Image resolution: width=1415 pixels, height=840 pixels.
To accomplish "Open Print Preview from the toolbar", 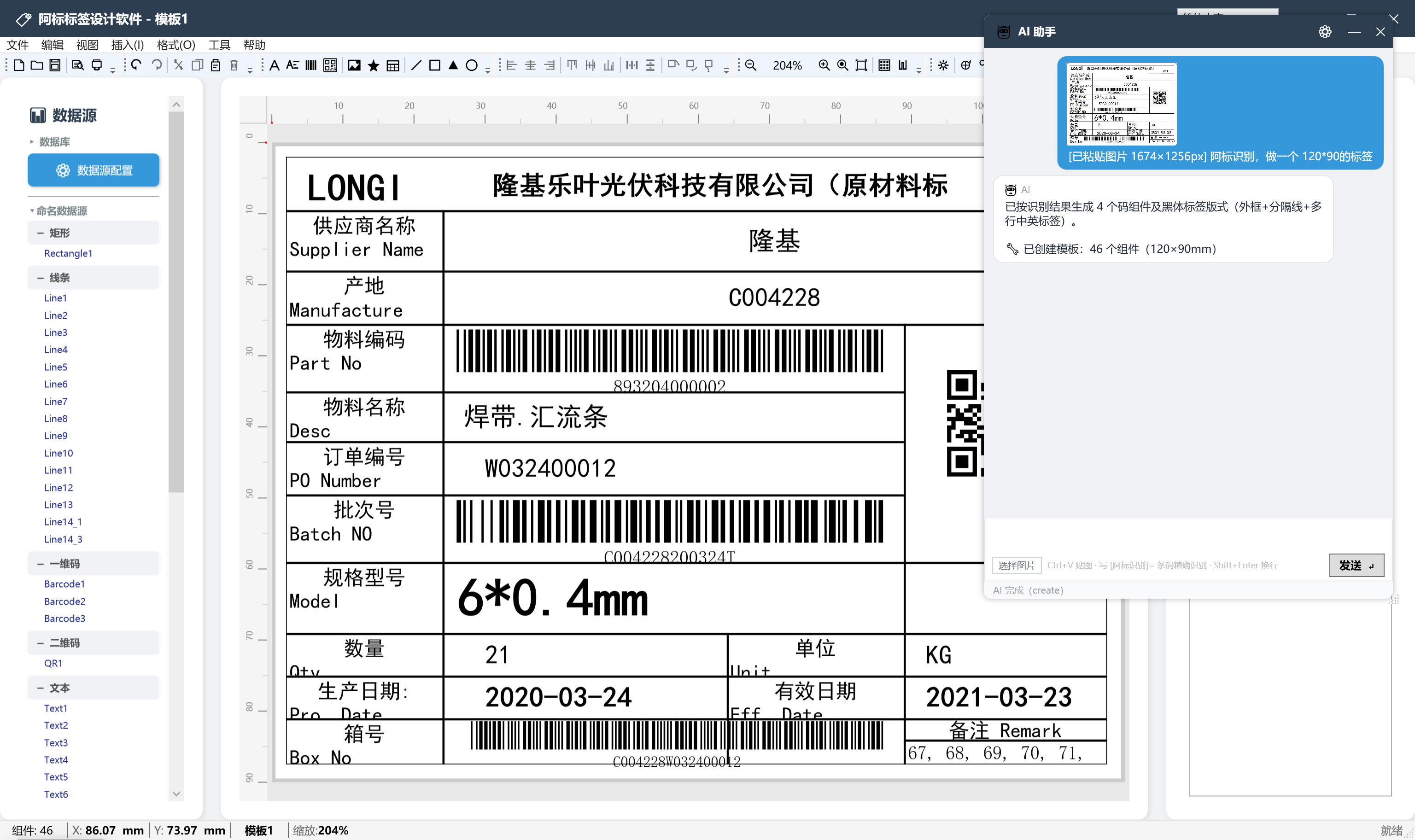I will (x=78, y=65).
